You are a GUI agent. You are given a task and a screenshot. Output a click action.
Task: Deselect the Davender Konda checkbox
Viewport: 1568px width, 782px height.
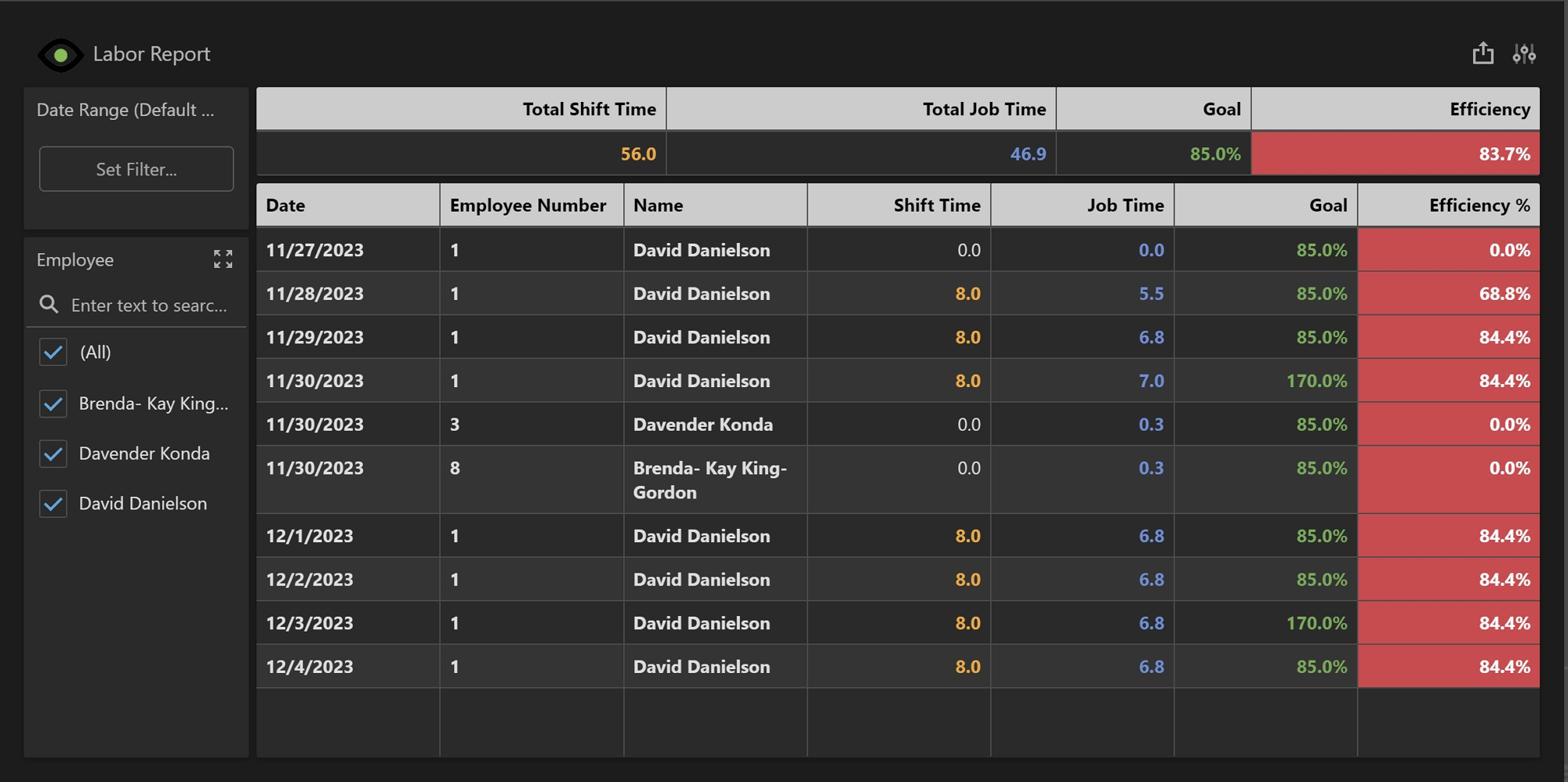click(x=53, y=454)
